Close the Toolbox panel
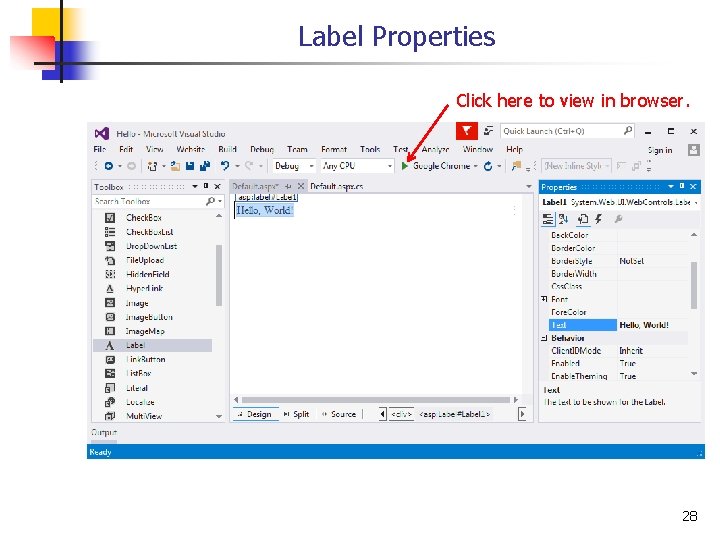720x540 pixels. 218,186
